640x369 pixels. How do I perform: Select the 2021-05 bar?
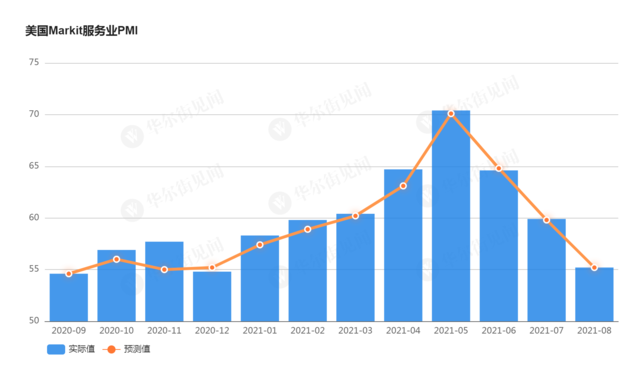click(451, 216)
